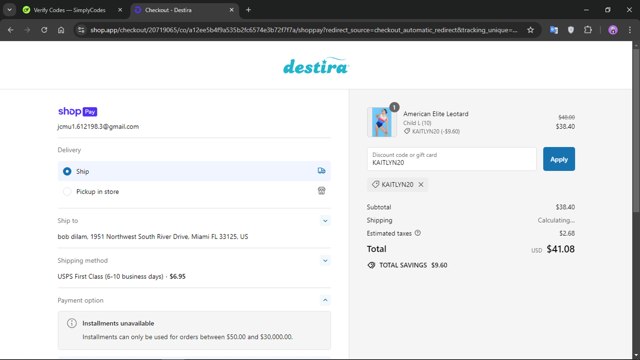Screen dimensions: 640x360
Task: Click the address bar URL
Action: coord(304,30)
